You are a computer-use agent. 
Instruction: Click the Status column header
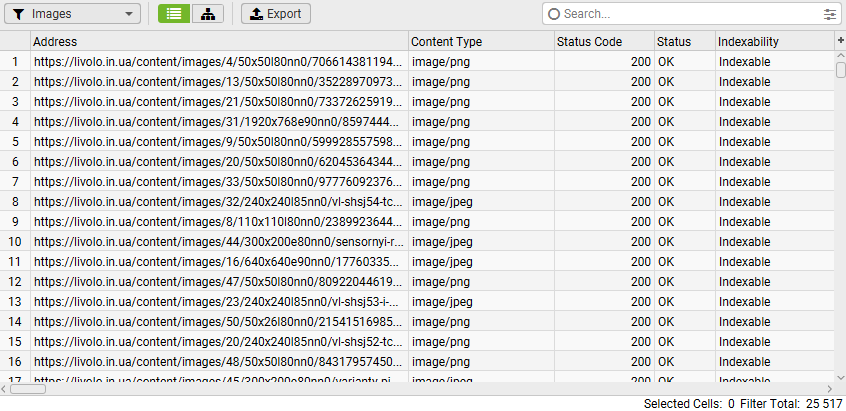(x=684, y=42)
